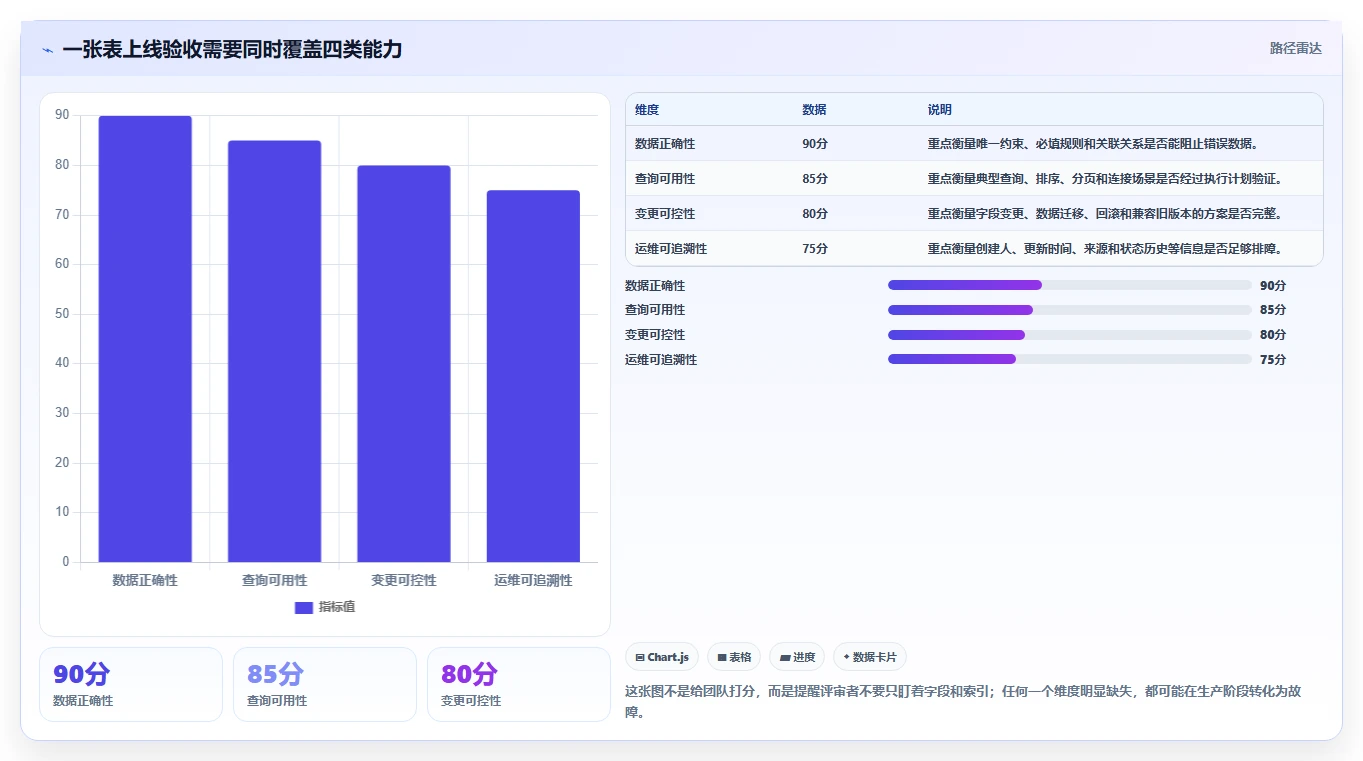Select the 数据正确性 table row cell
The image size is (1363, 761).
point(665,144)
